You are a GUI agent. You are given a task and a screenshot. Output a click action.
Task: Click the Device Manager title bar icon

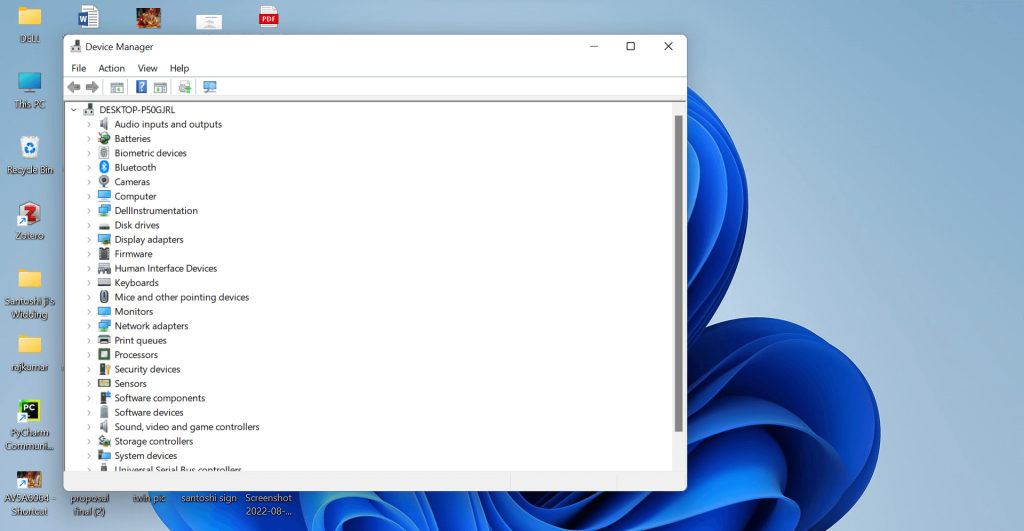[76, 46]
